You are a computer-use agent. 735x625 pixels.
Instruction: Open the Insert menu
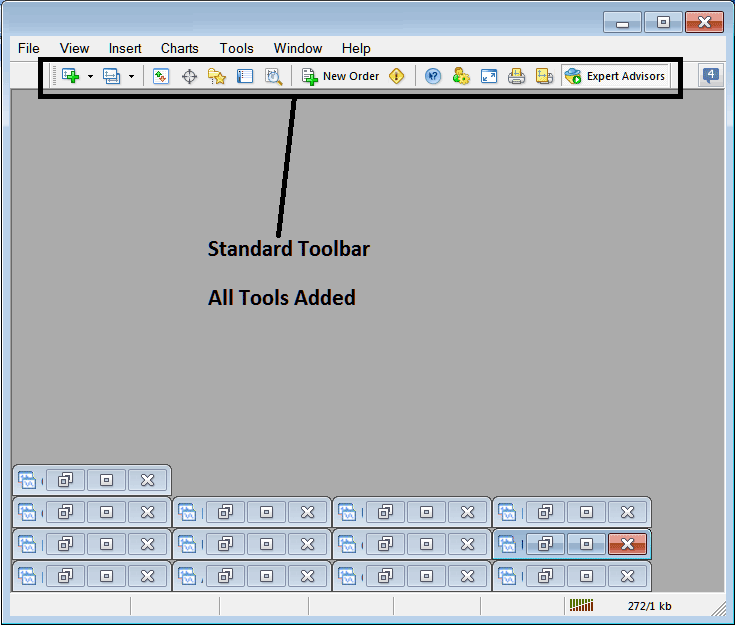coord(125,48)
